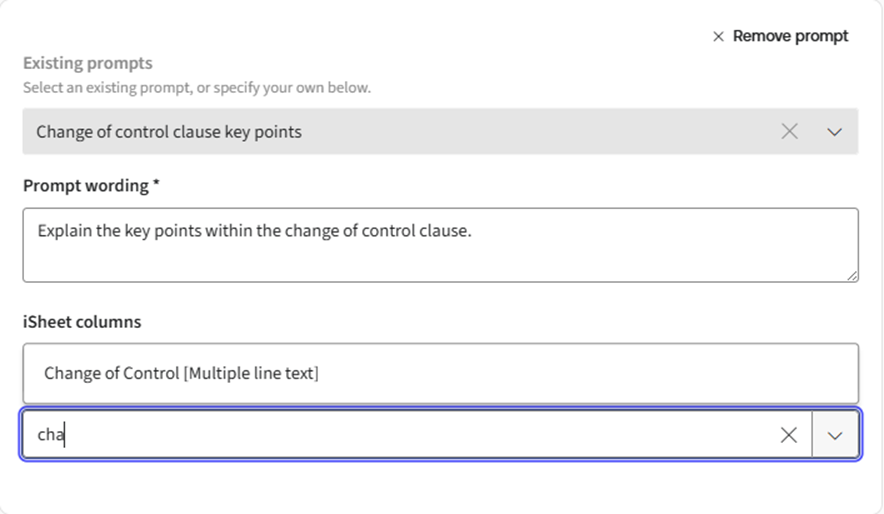This screenshot has width=884, height=514.
Task: Click the "Prompt wording" field label
Action: coord(86,186)
